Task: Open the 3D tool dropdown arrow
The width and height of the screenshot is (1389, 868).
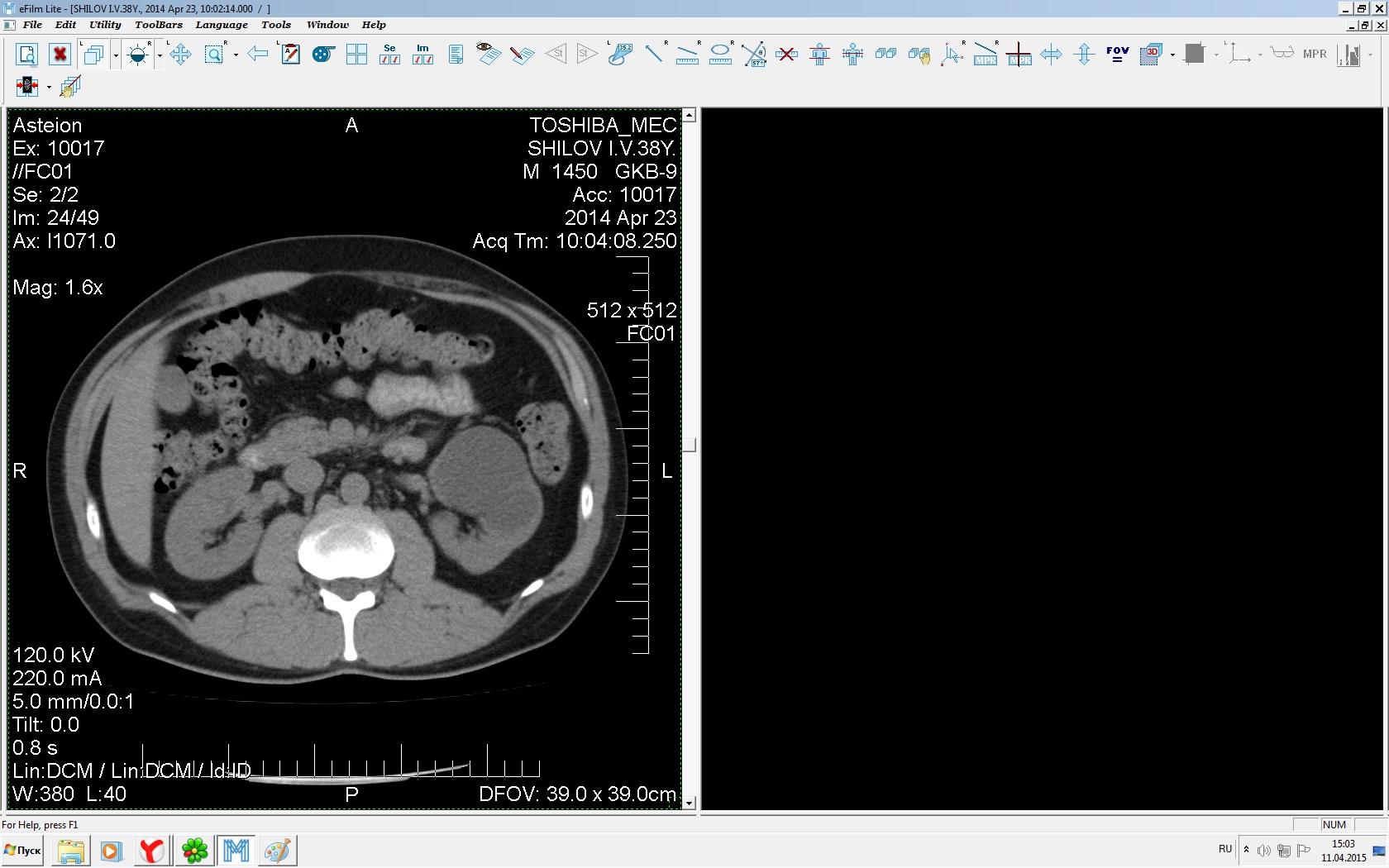Action: pyautogui.click(x=1172, y=55)
